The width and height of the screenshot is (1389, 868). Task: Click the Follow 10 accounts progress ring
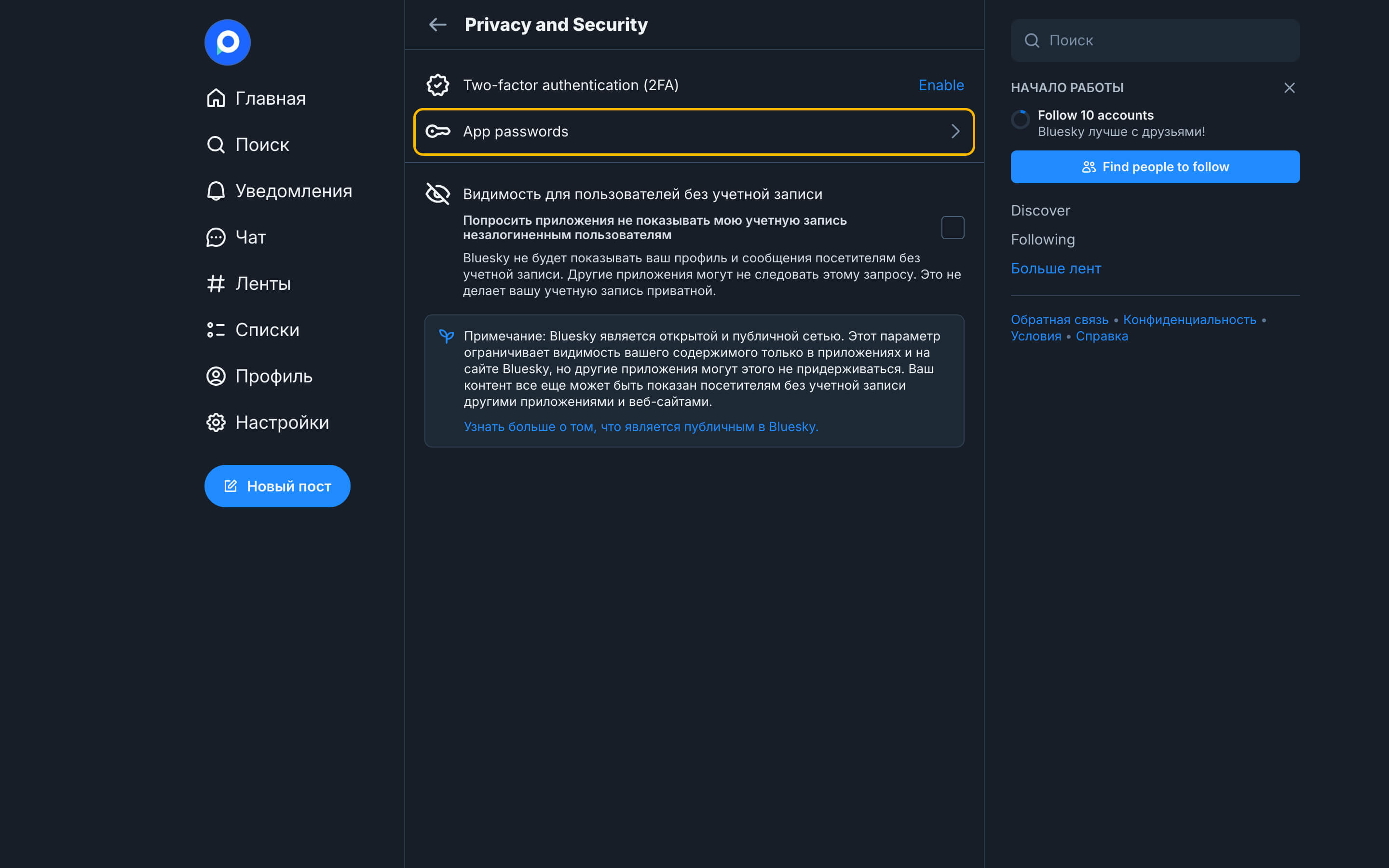tap(1020, 120)
